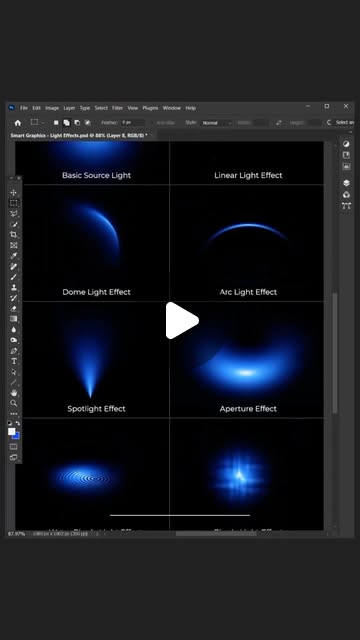Open the Plugins menu
Screen dimensions: 360x640
pyautogui.click(x=151, y=108)
